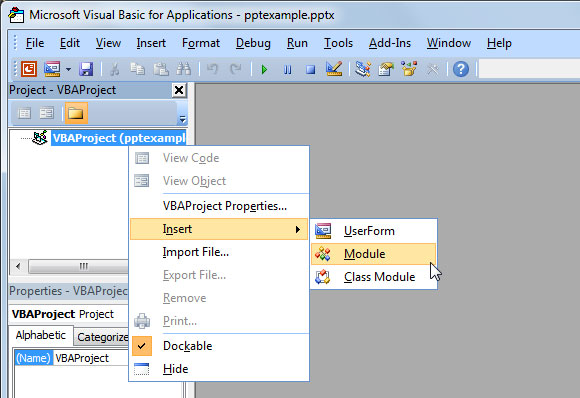Image resolution: width=580 pixels, height=398 pixels.
Task: Switch to Alphabetic properties tab
Action: [x=41, y=335]
